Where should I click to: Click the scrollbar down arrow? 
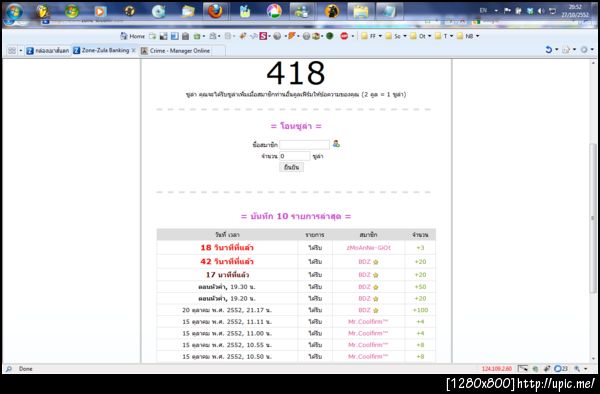pyautogui.click(x=593, y=359)
